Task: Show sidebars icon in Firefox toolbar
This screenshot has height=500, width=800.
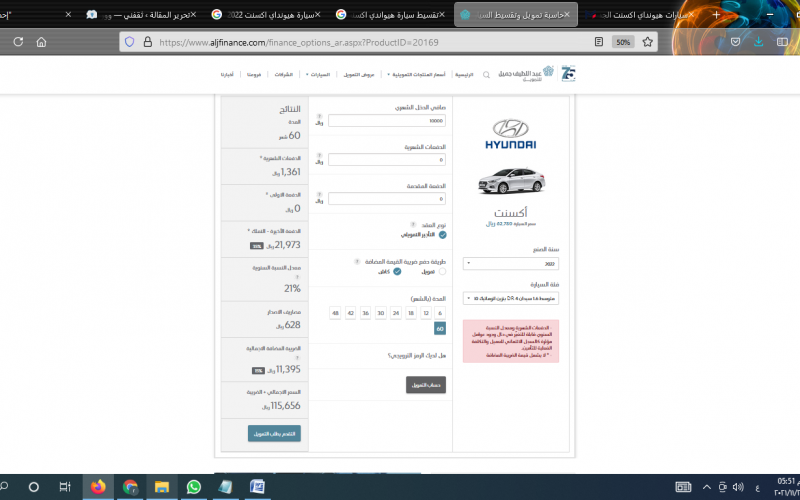Action: click(x=782, y=42)
